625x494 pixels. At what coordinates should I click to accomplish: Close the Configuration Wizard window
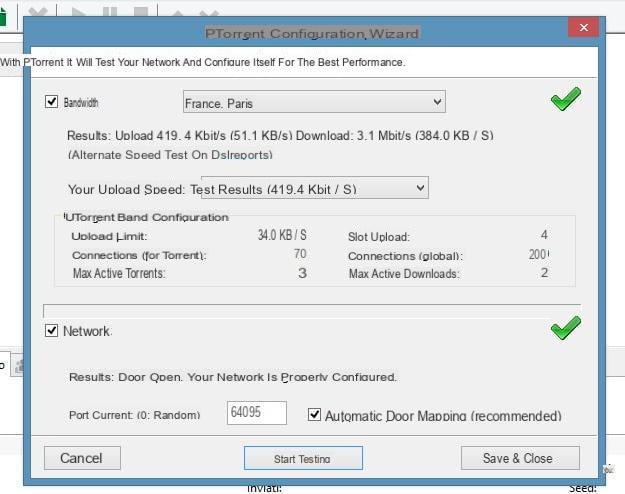[x=584, y=27]
